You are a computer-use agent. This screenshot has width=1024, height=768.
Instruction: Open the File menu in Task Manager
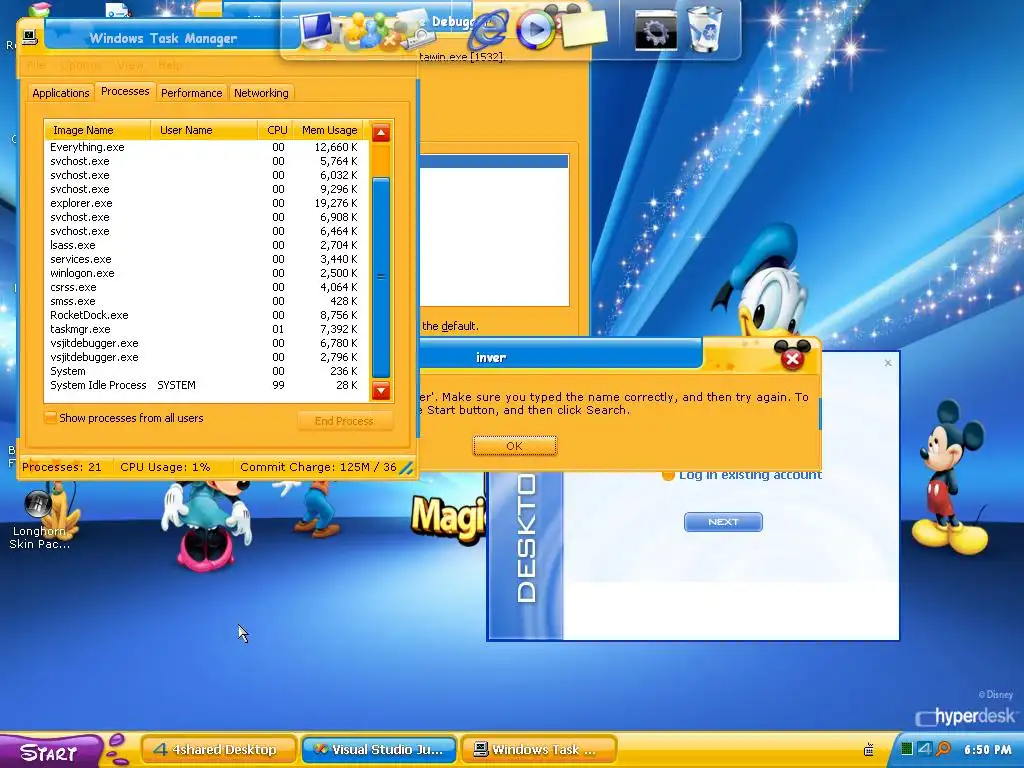(x=36, y=65)
